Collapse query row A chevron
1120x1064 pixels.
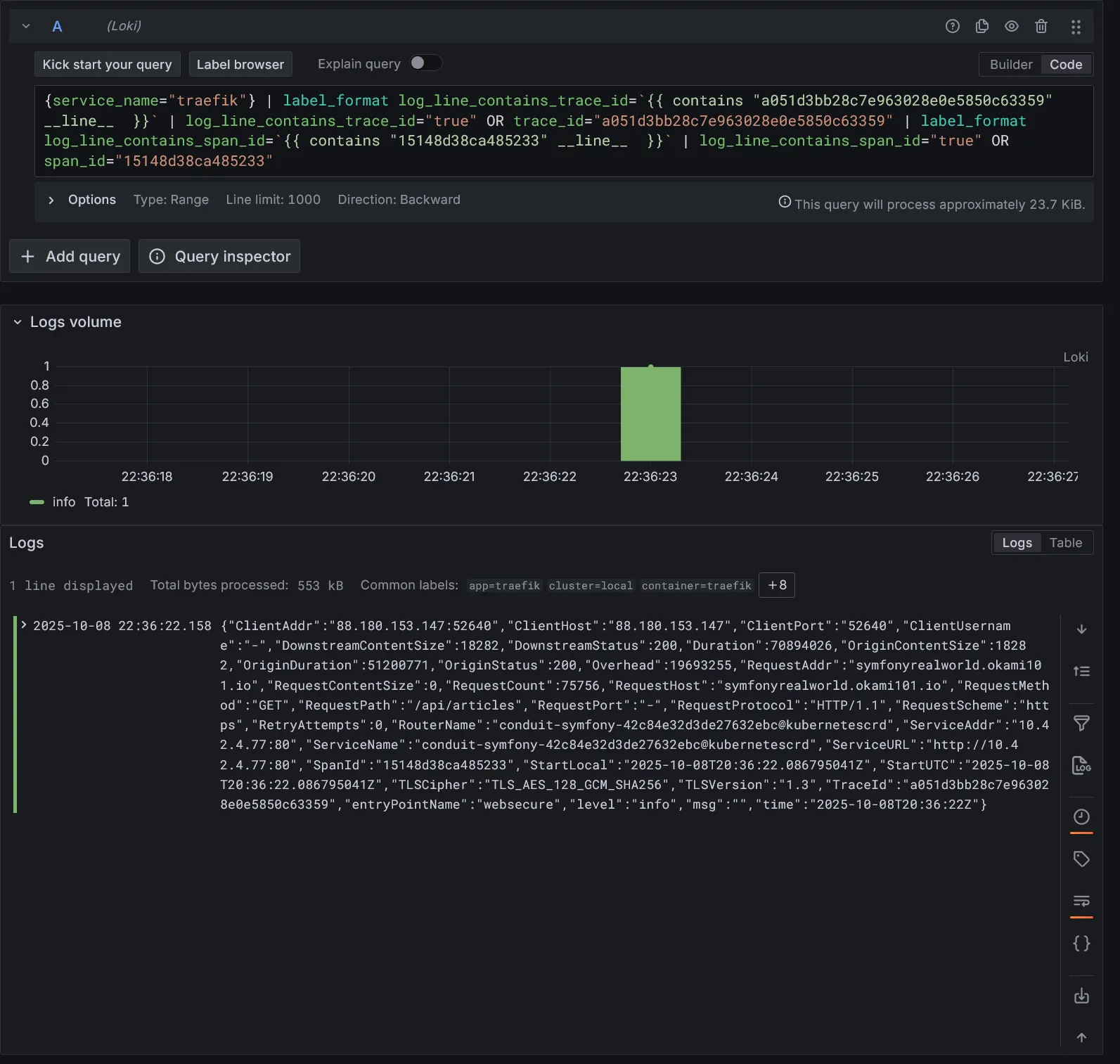click(26, 27)
